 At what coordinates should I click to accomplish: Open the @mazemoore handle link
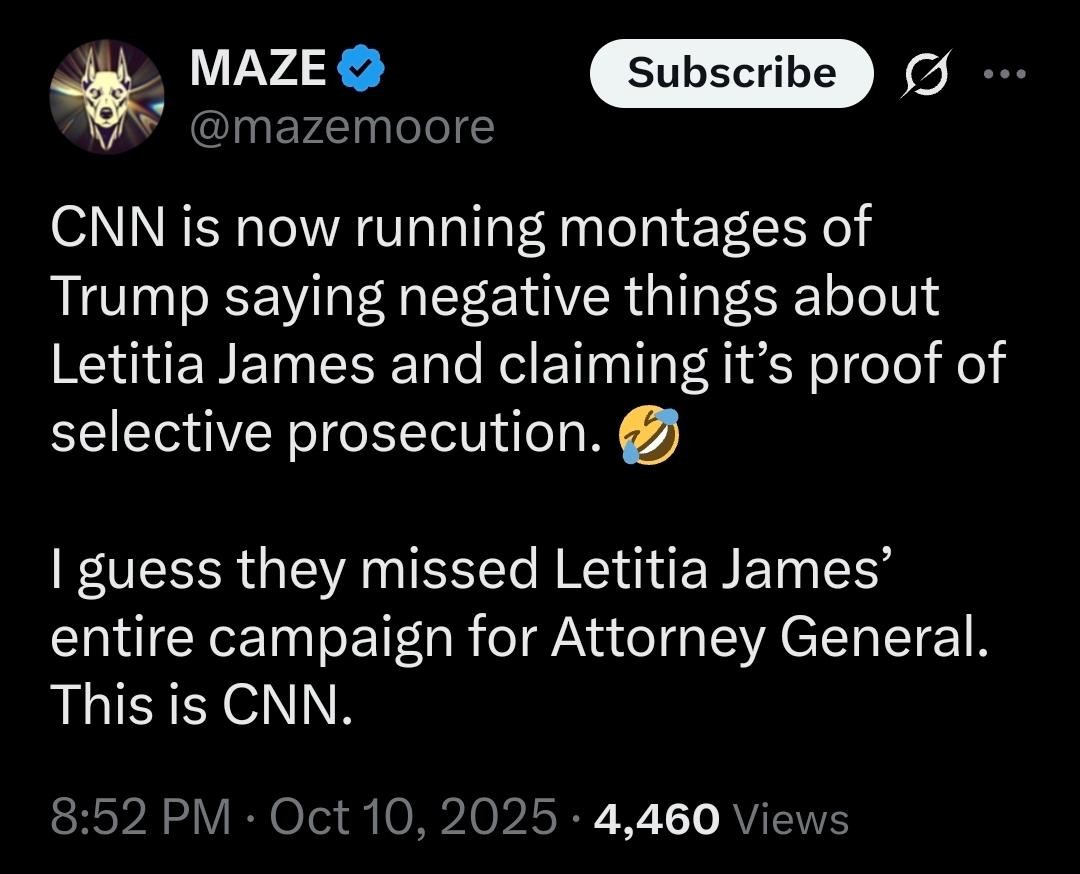(x=342, y=127)
